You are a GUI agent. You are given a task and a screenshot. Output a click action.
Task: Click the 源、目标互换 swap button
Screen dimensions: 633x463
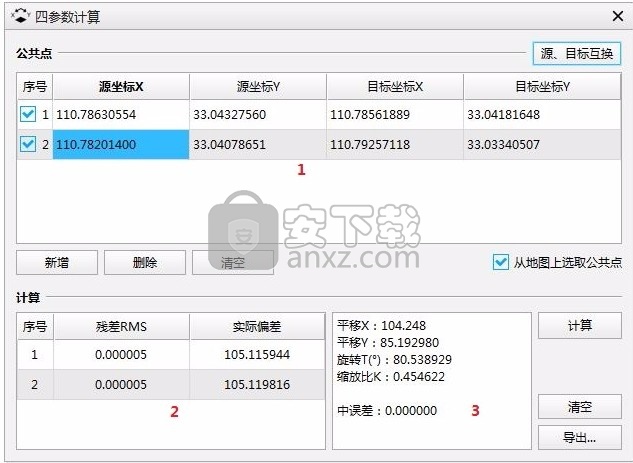pyautogui.click(x=577, y=53)
